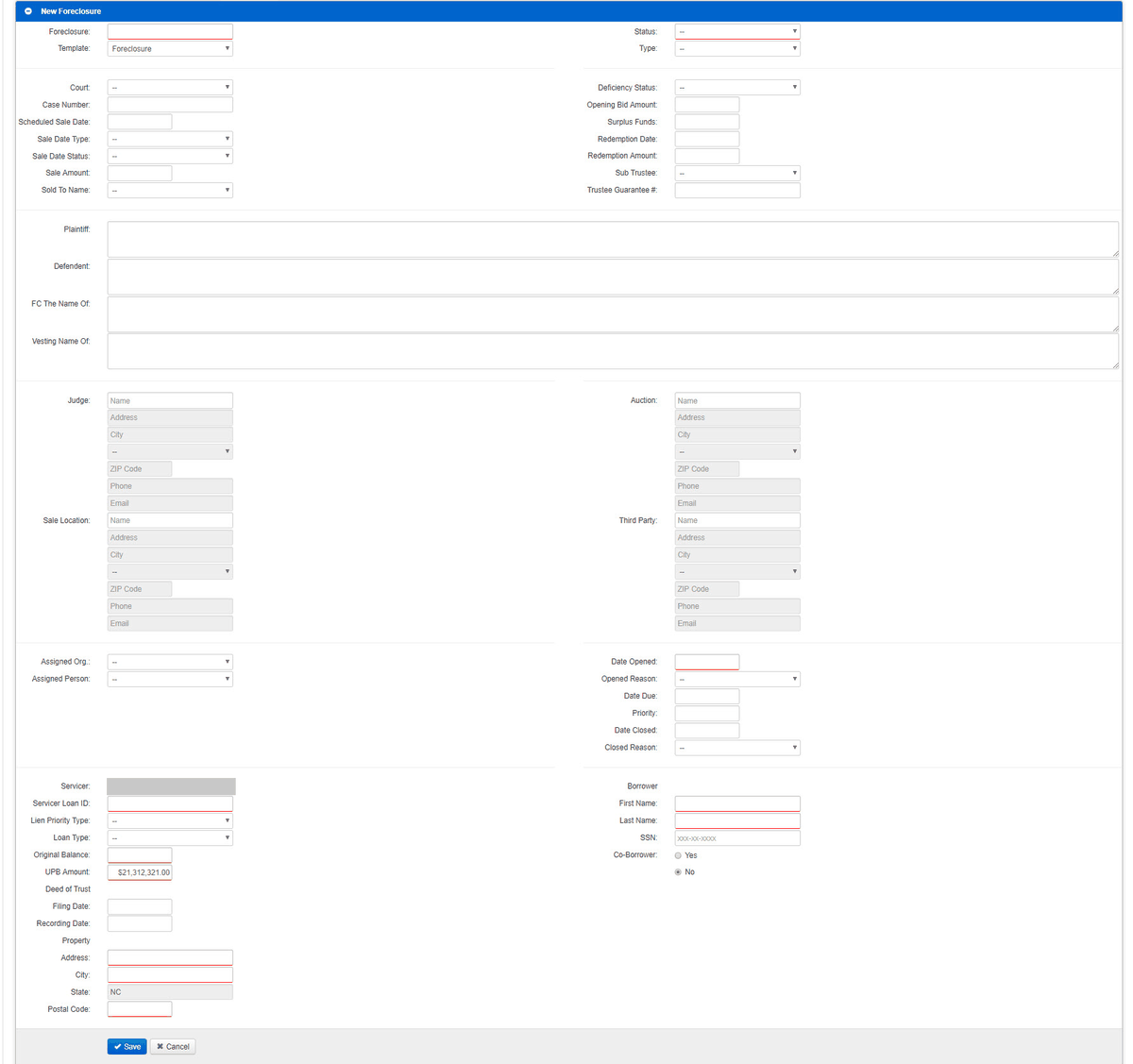Click the Original Balance field
Screen dimensions: 1133x1064
point(140,854)
